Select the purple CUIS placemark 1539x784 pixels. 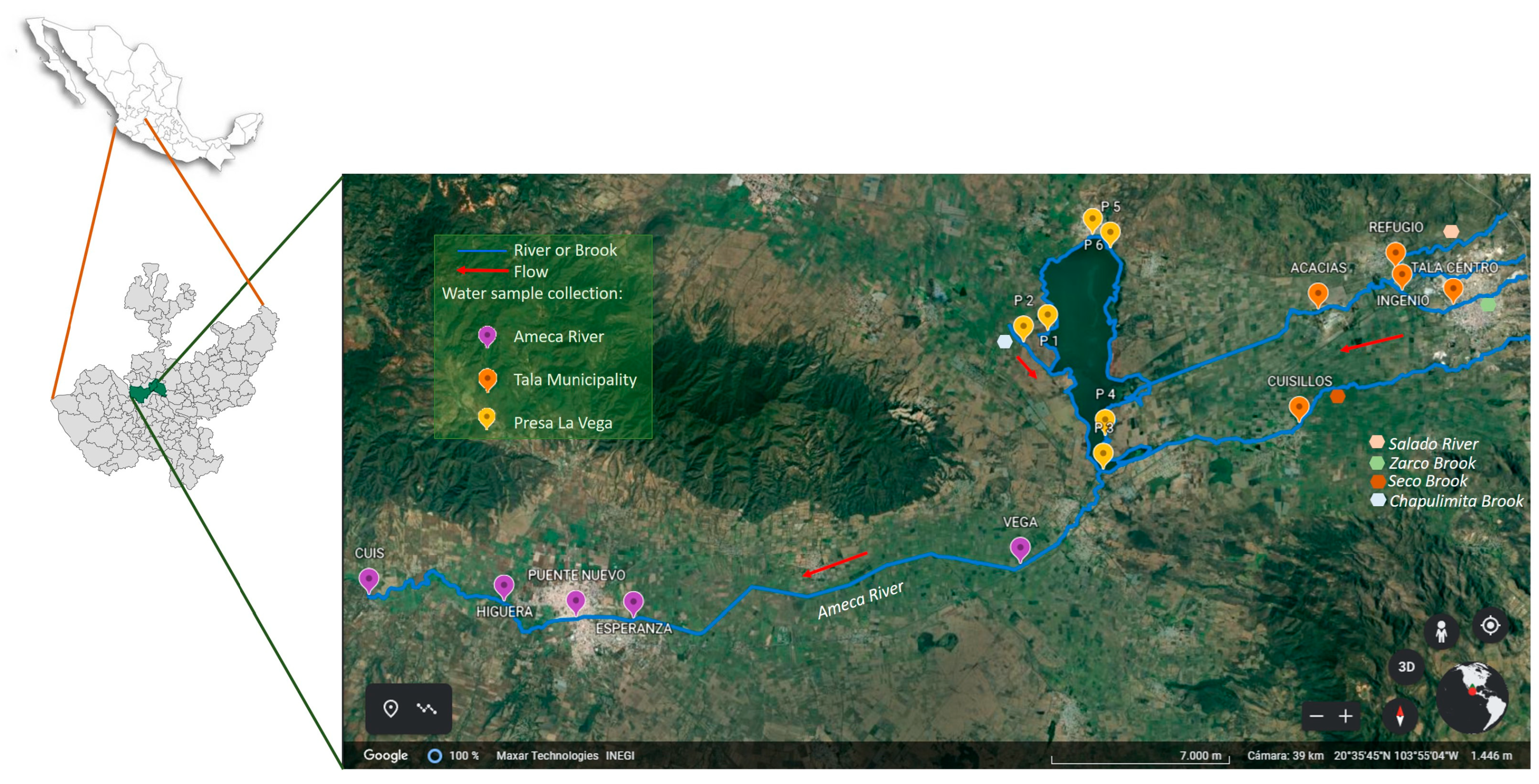tap(368, 579)
